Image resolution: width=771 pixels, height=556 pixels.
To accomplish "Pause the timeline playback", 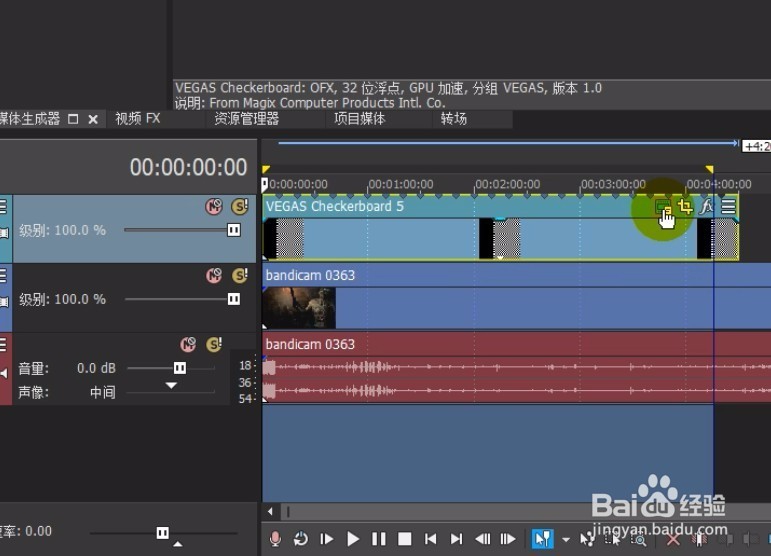I will pyautogui.click(x=379, y=539).
